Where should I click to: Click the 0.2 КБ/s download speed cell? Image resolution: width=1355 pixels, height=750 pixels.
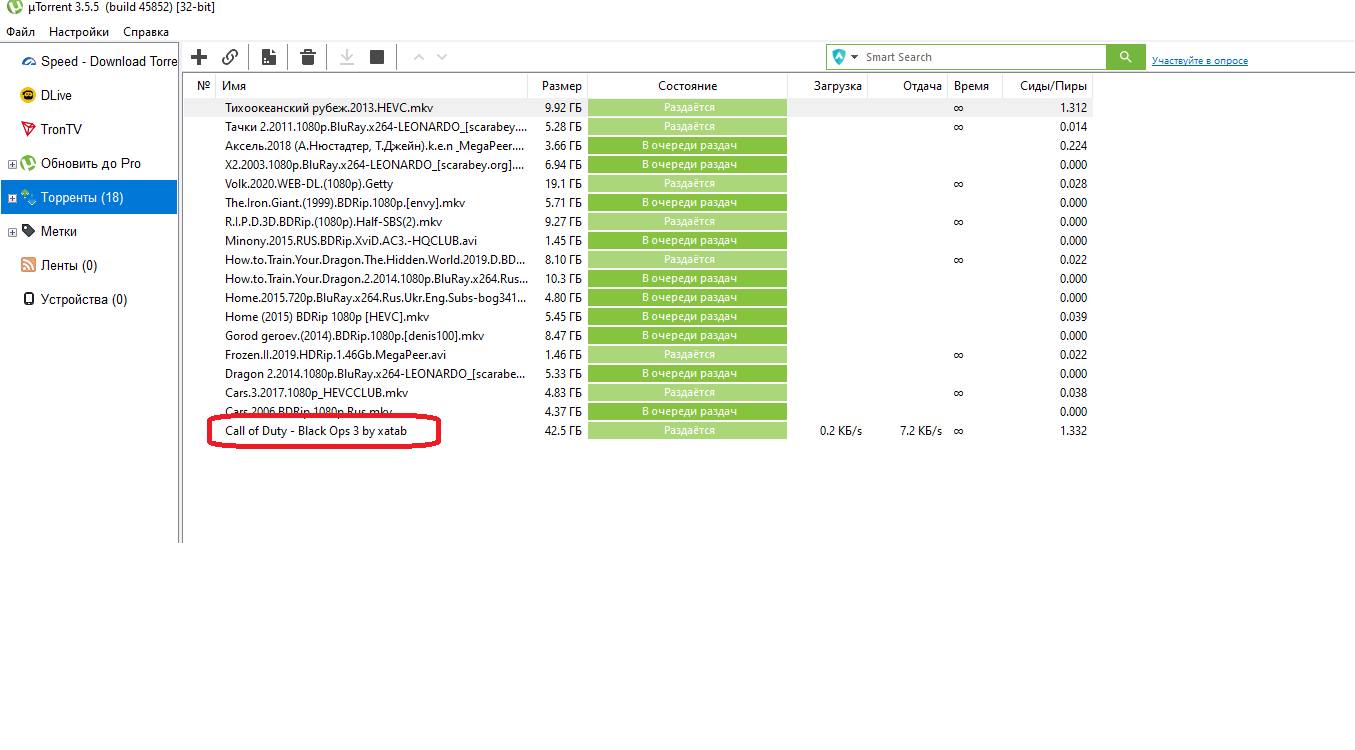840,430
